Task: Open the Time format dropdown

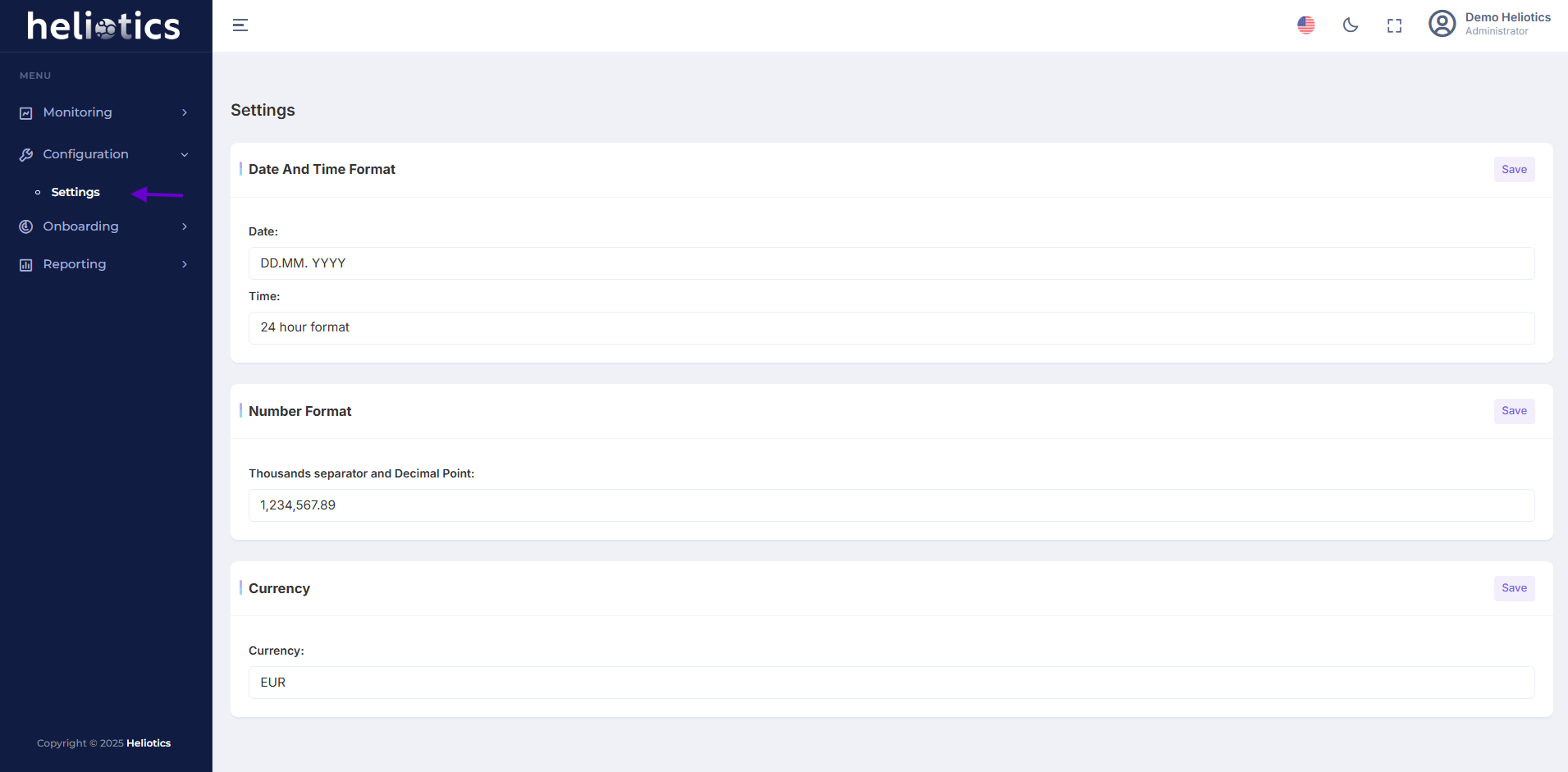Action: tap(891, 327)
